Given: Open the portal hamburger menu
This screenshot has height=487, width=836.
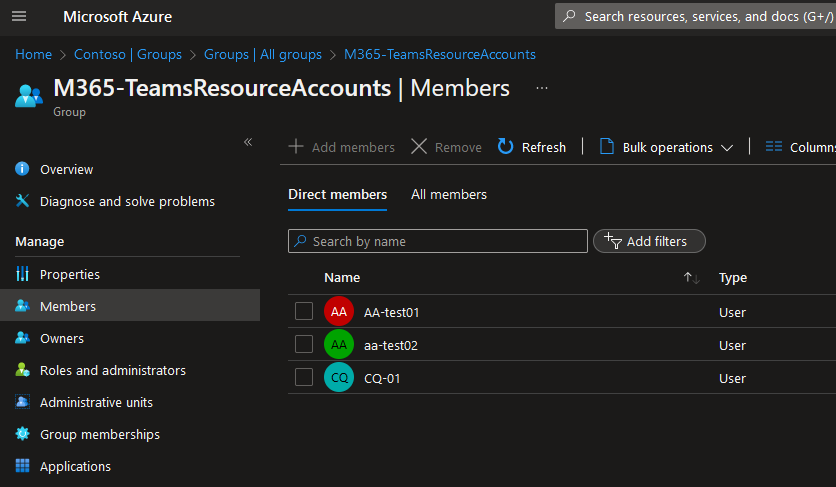Looking at the screenshot, I should [19, 17].
